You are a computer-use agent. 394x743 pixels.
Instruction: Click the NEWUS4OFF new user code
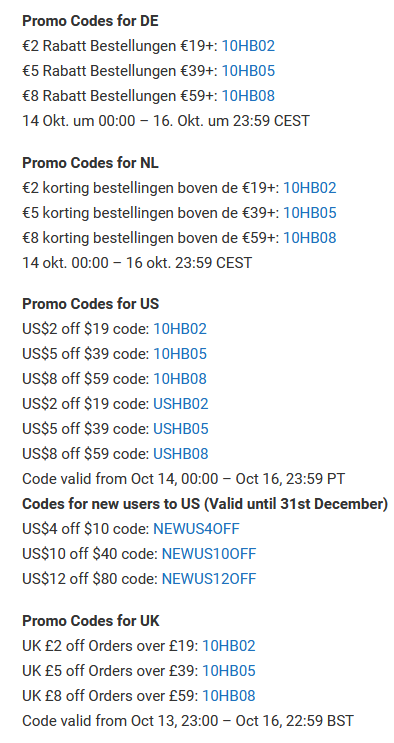(196, 529)
